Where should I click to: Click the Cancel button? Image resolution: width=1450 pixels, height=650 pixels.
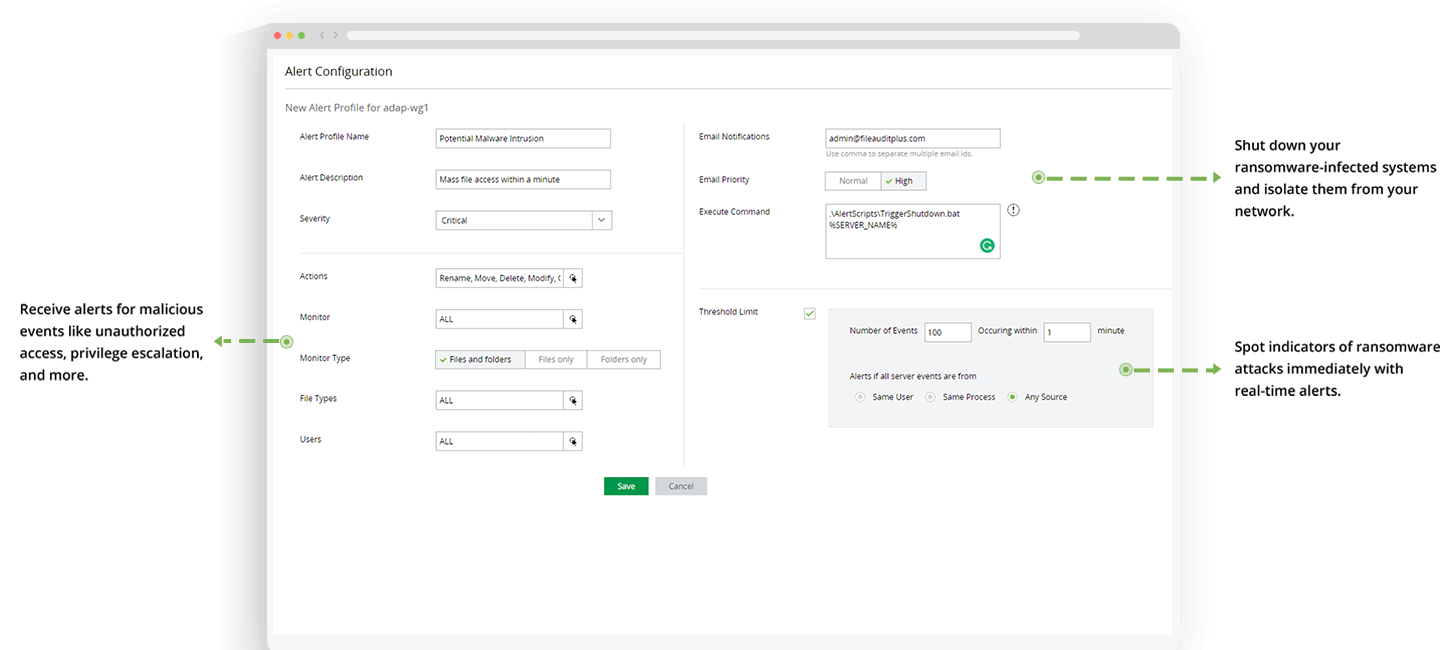point(681,486)
